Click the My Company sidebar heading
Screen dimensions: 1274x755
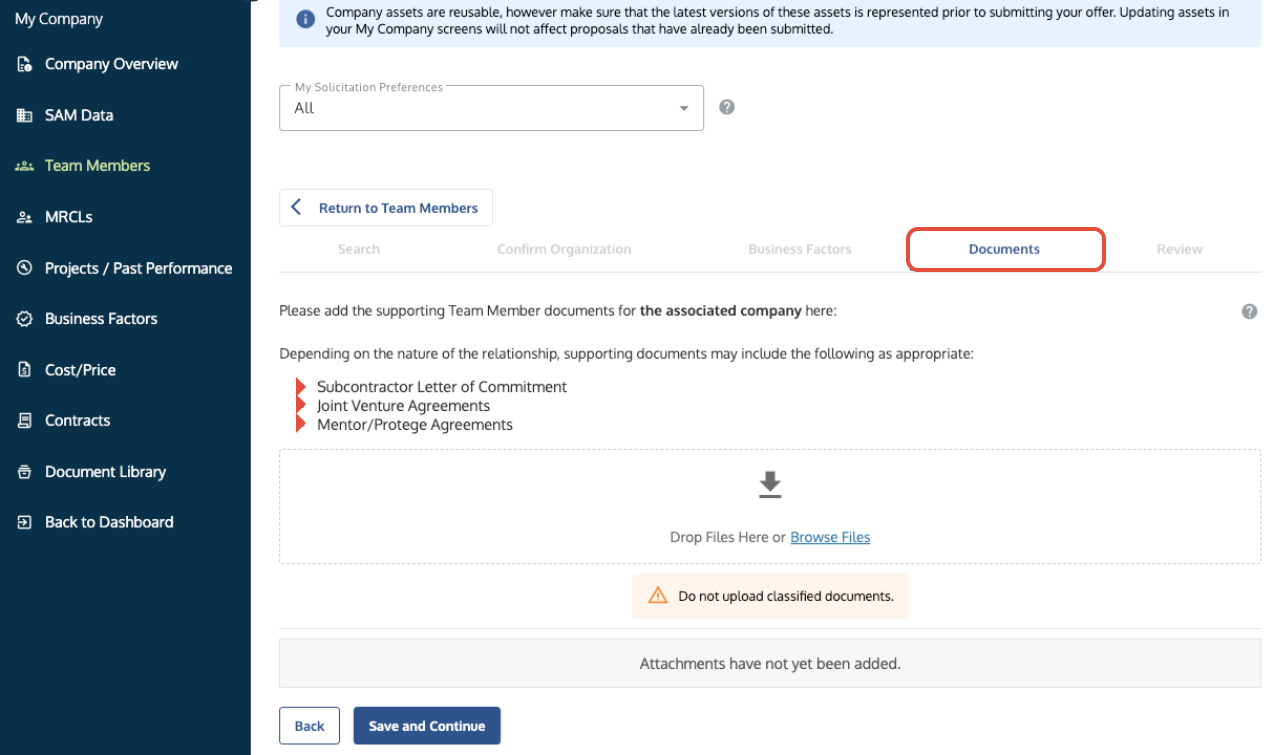coord(59,19)
